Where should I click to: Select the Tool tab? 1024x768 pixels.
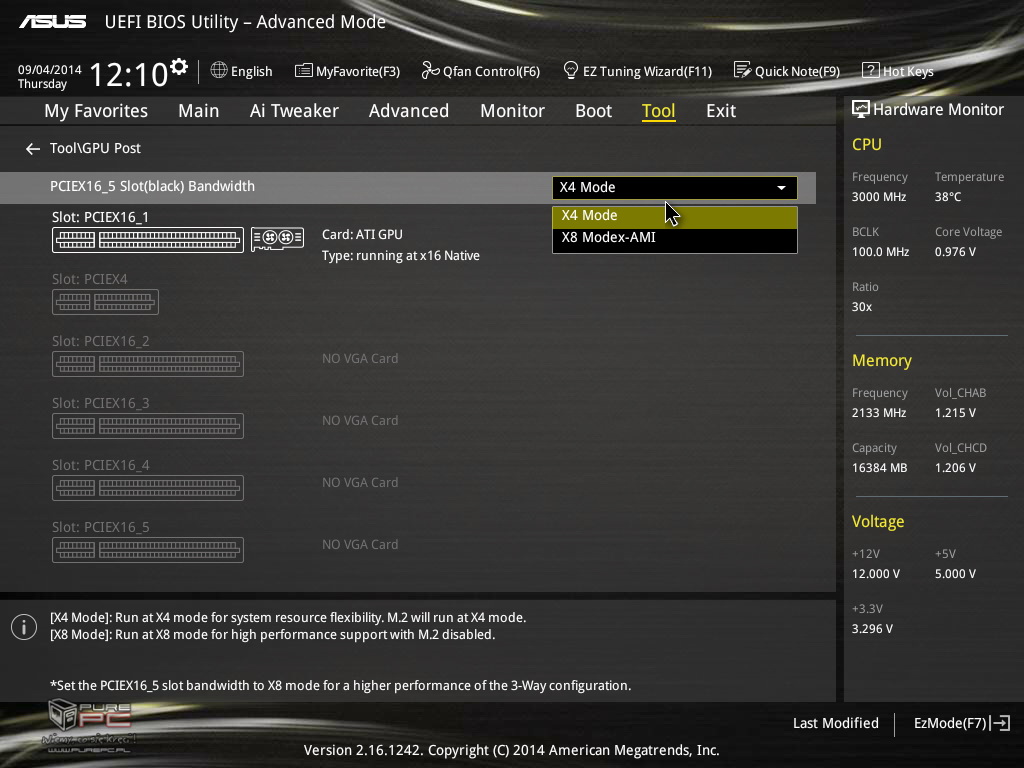click(x=658, y=111)
